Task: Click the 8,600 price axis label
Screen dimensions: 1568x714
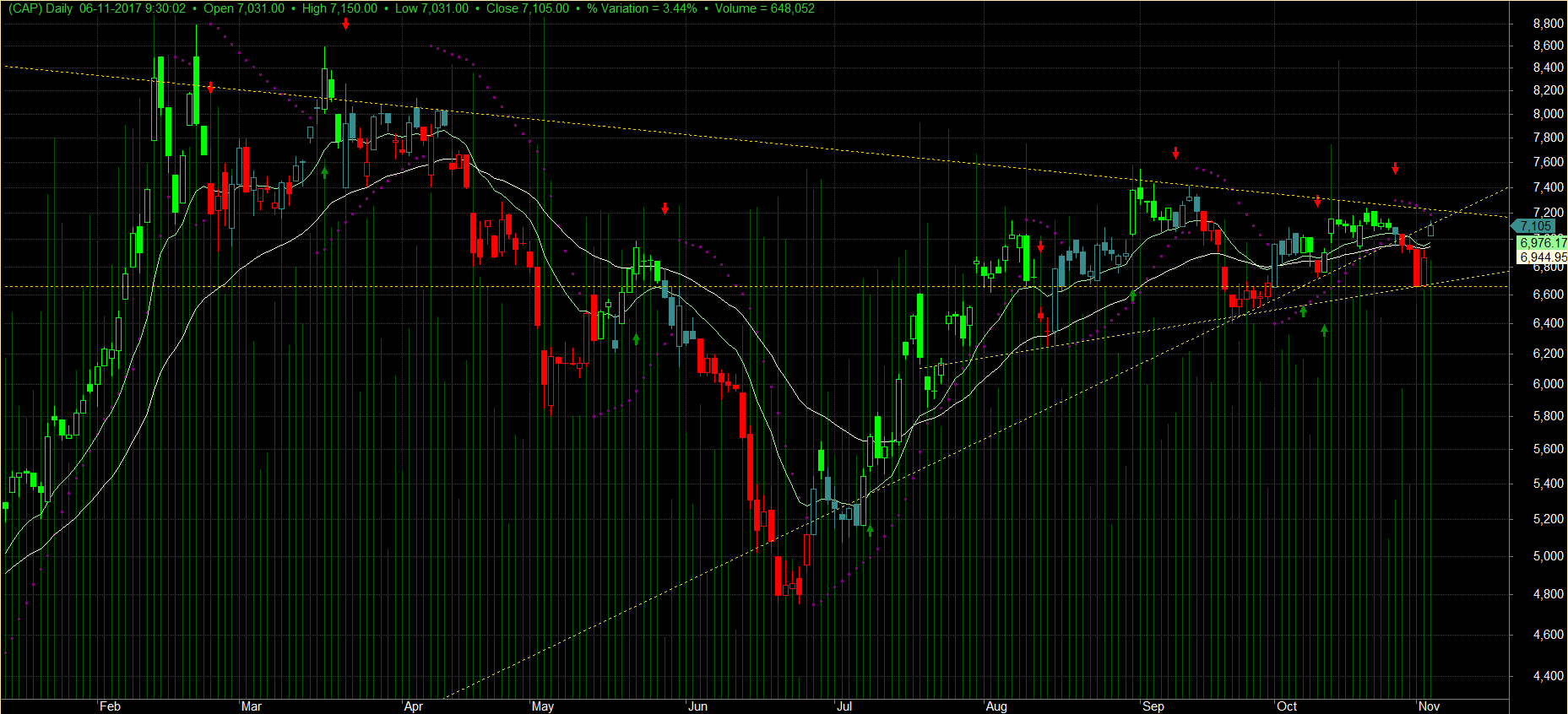Action: 1548,46
